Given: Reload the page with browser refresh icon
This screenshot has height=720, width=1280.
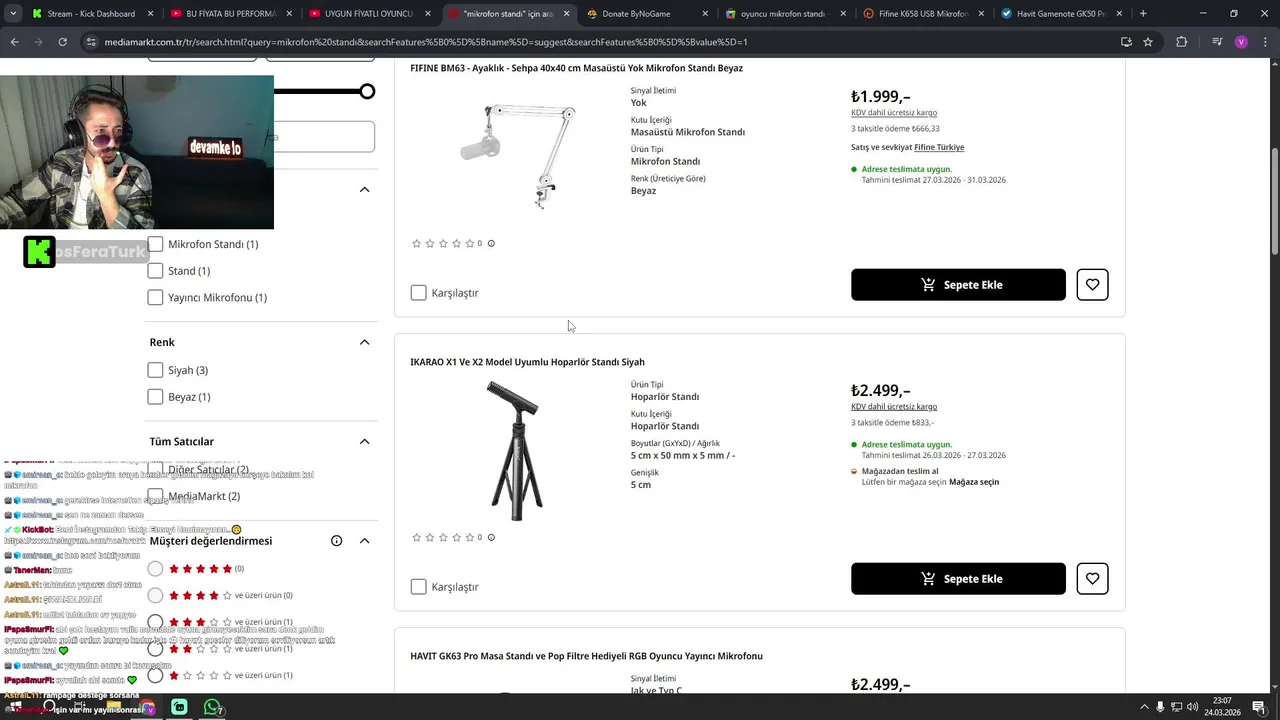Looking at the screenshot, I should pos(62,42).
